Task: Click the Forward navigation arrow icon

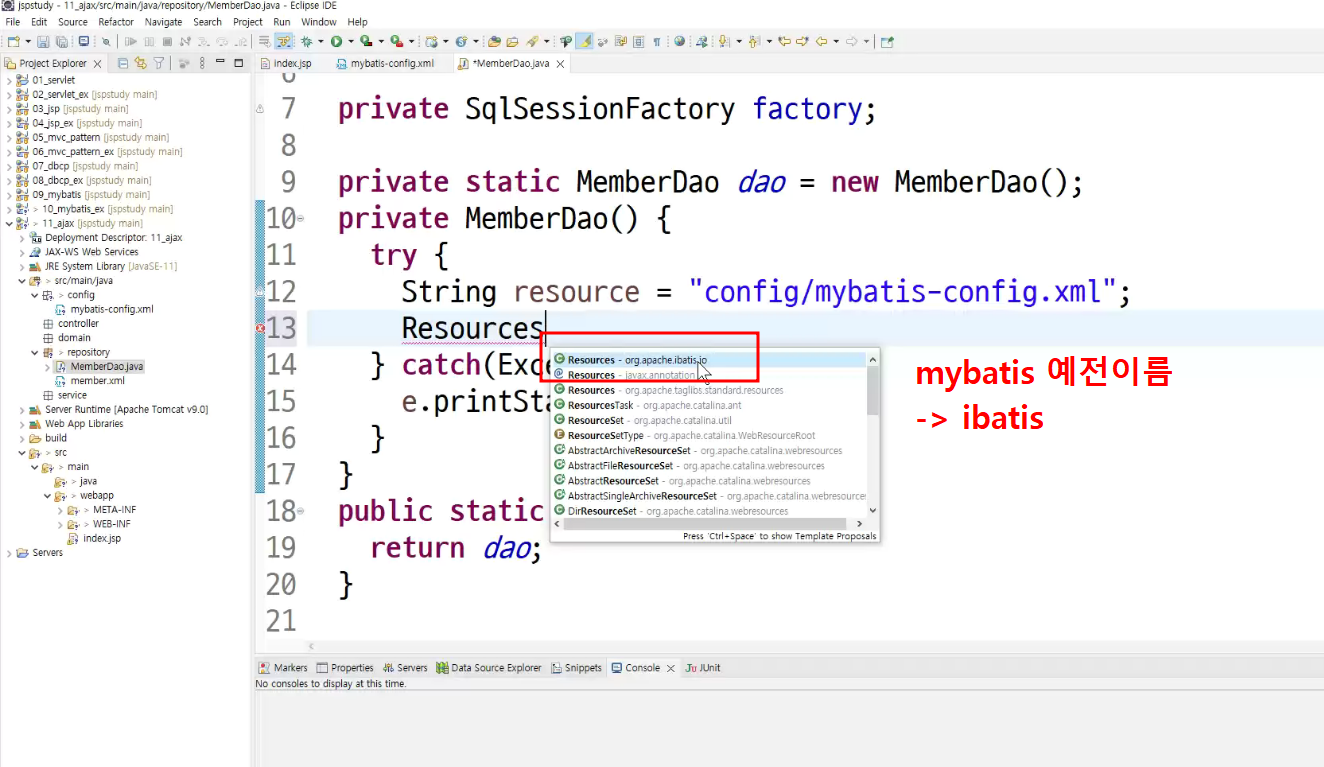Action: (852, 41)
